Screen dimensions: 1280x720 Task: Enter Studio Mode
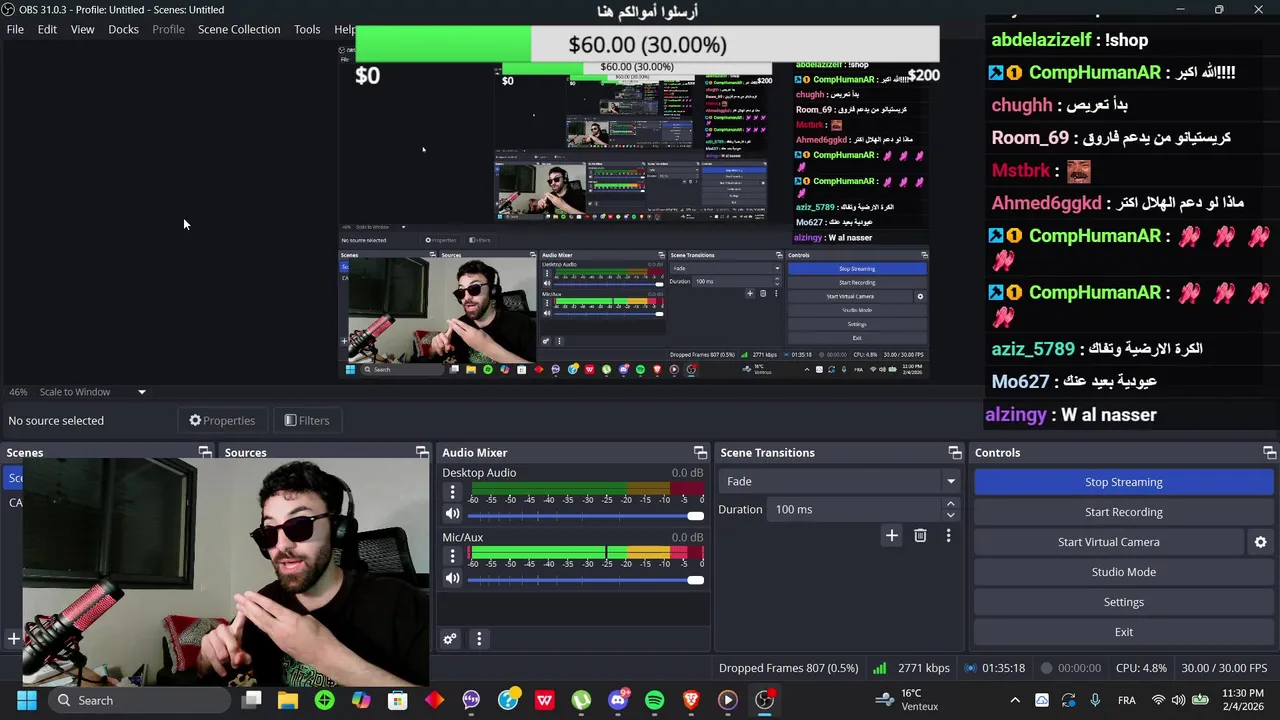(x=1123, y=572)
